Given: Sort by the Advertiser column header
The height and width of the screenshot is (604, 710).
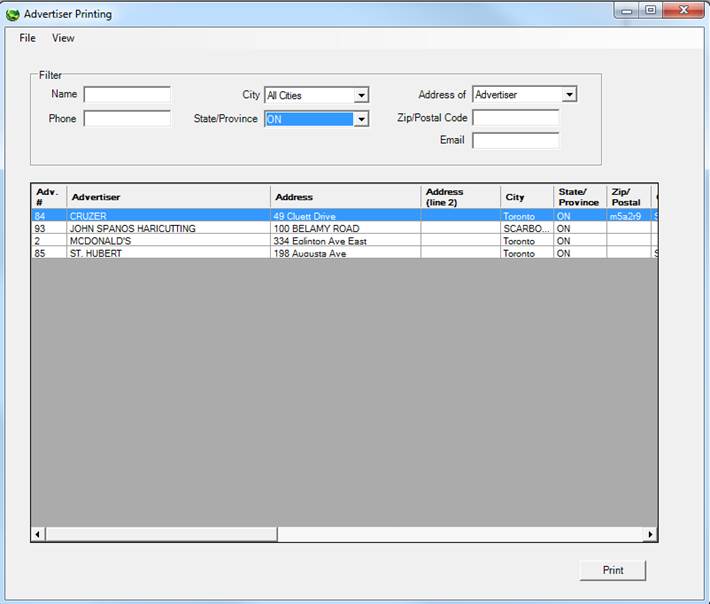Looking at the screenshot, I should (x=168, y=197).
